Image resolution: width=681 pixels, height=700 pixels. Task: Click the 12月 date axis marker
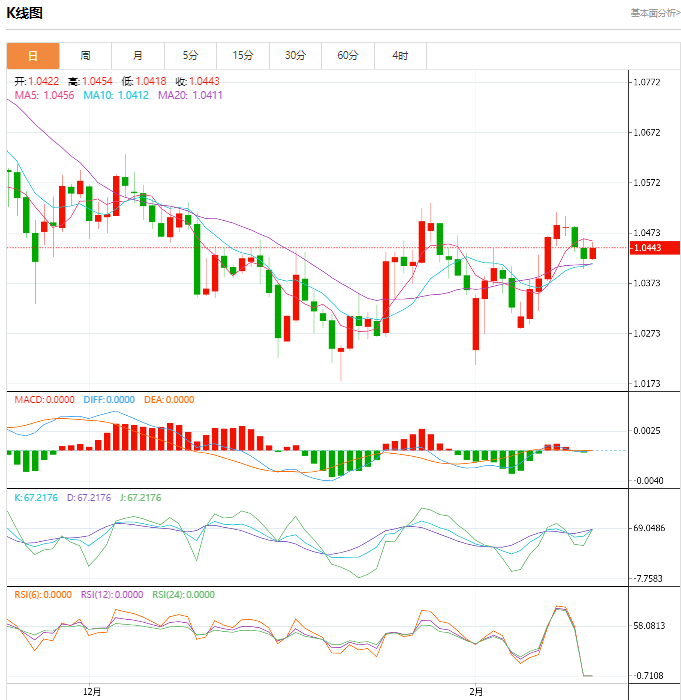tap(92, 692)
